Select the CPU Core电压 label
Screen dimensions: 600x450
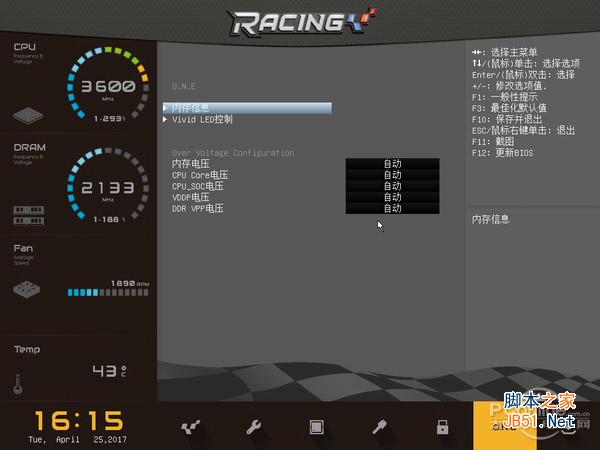point(200,175)
